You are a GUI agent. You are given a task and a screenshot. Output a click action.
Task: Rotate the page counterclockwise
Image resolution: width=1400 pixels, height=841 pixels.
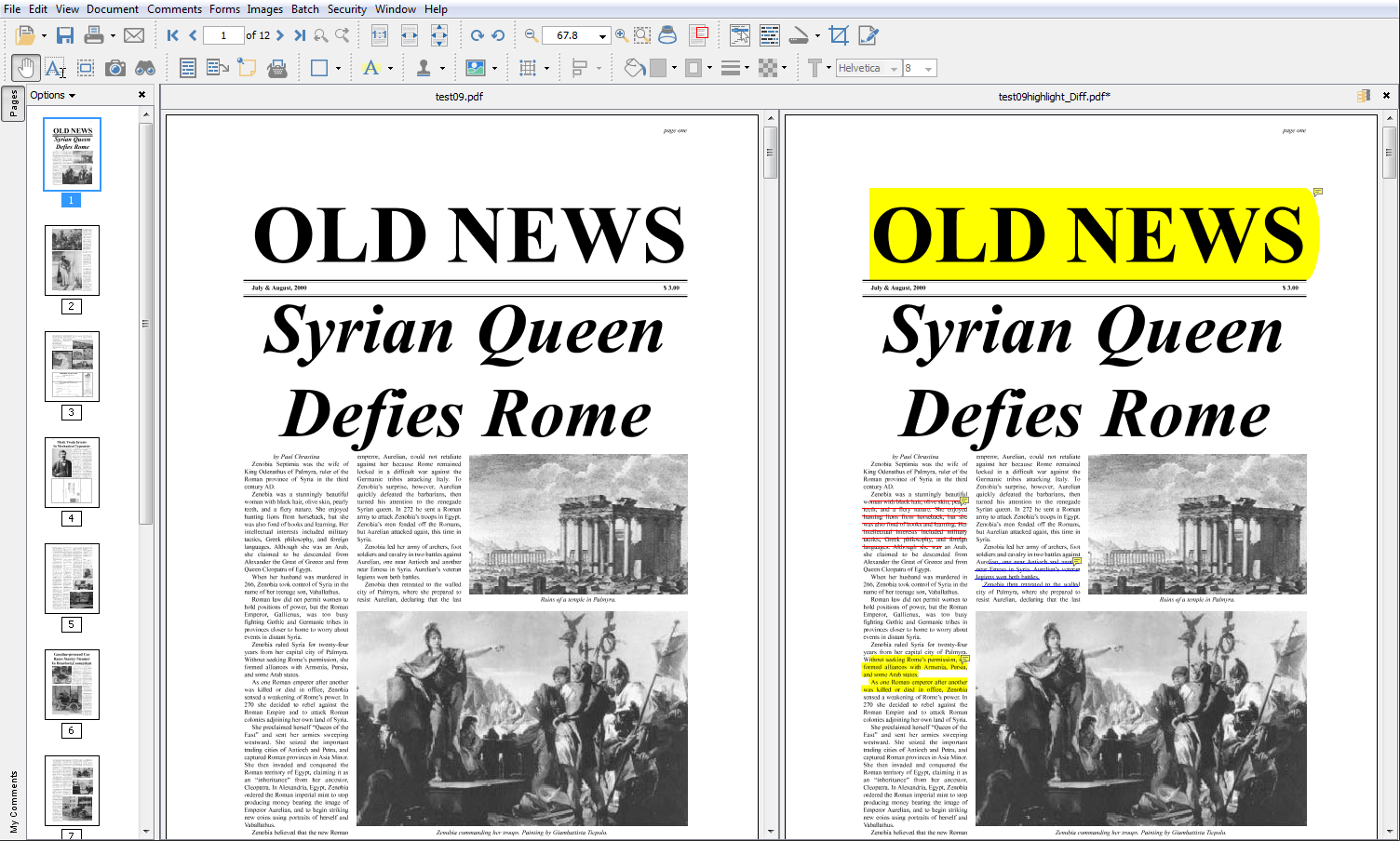point(498,35)
